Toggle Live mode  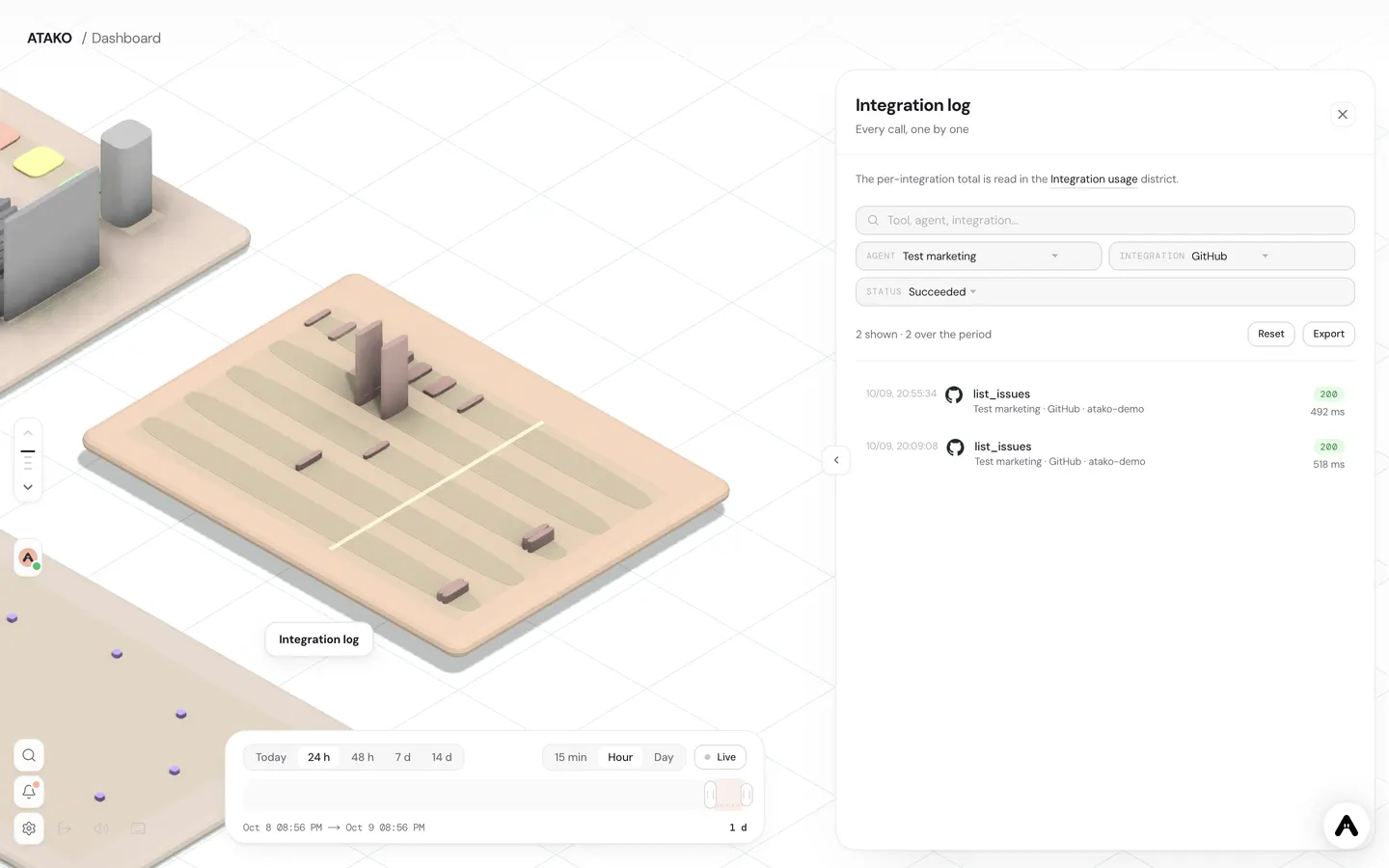(x=720, y=757)
